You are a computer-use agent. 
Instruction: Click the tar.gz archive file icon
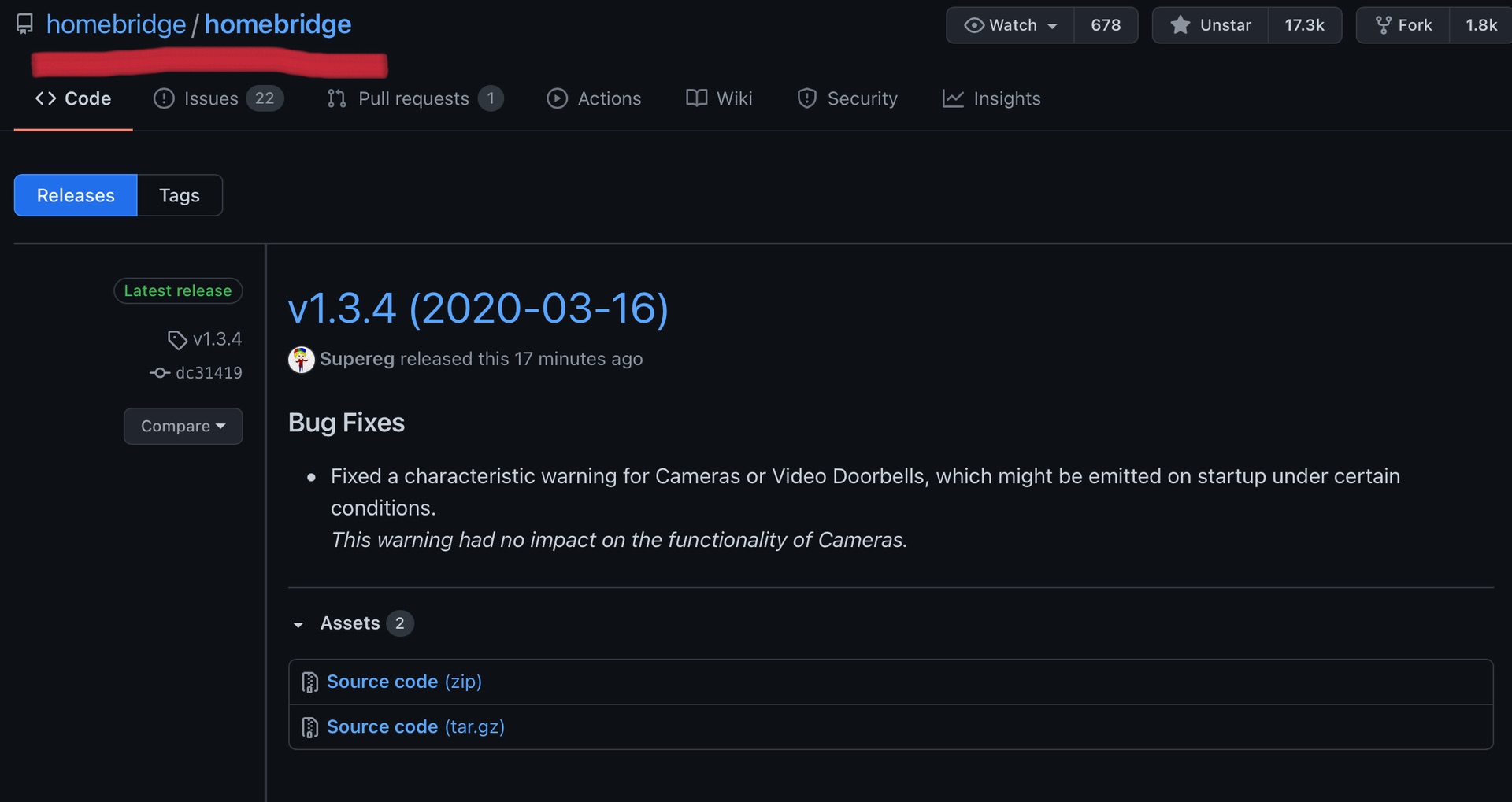pyautogui.click(x=310, y=727)
